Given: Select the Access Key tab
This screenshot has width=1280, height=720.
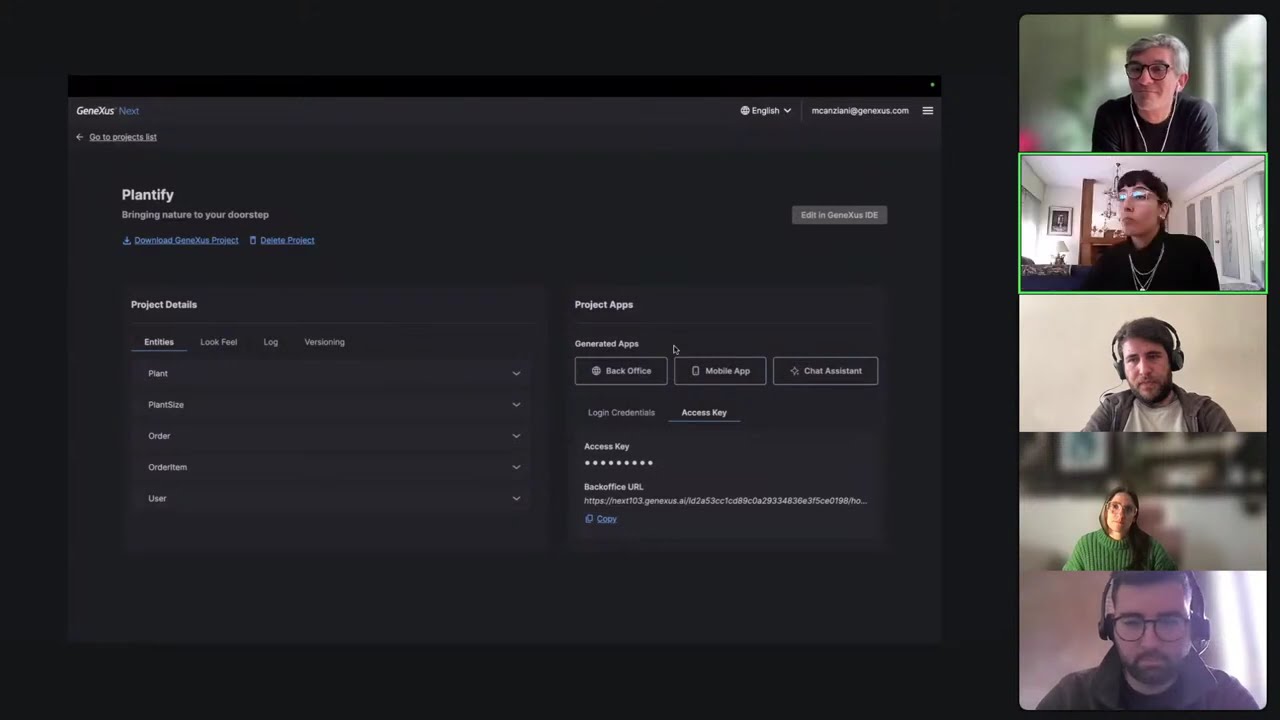Looking at the screenshot, I should [x=704, y=412].
